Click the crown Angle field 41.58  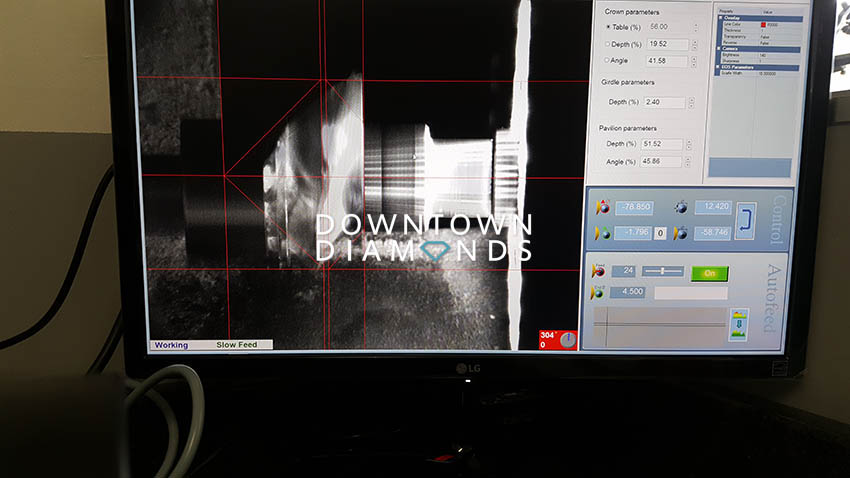[667, 61]
